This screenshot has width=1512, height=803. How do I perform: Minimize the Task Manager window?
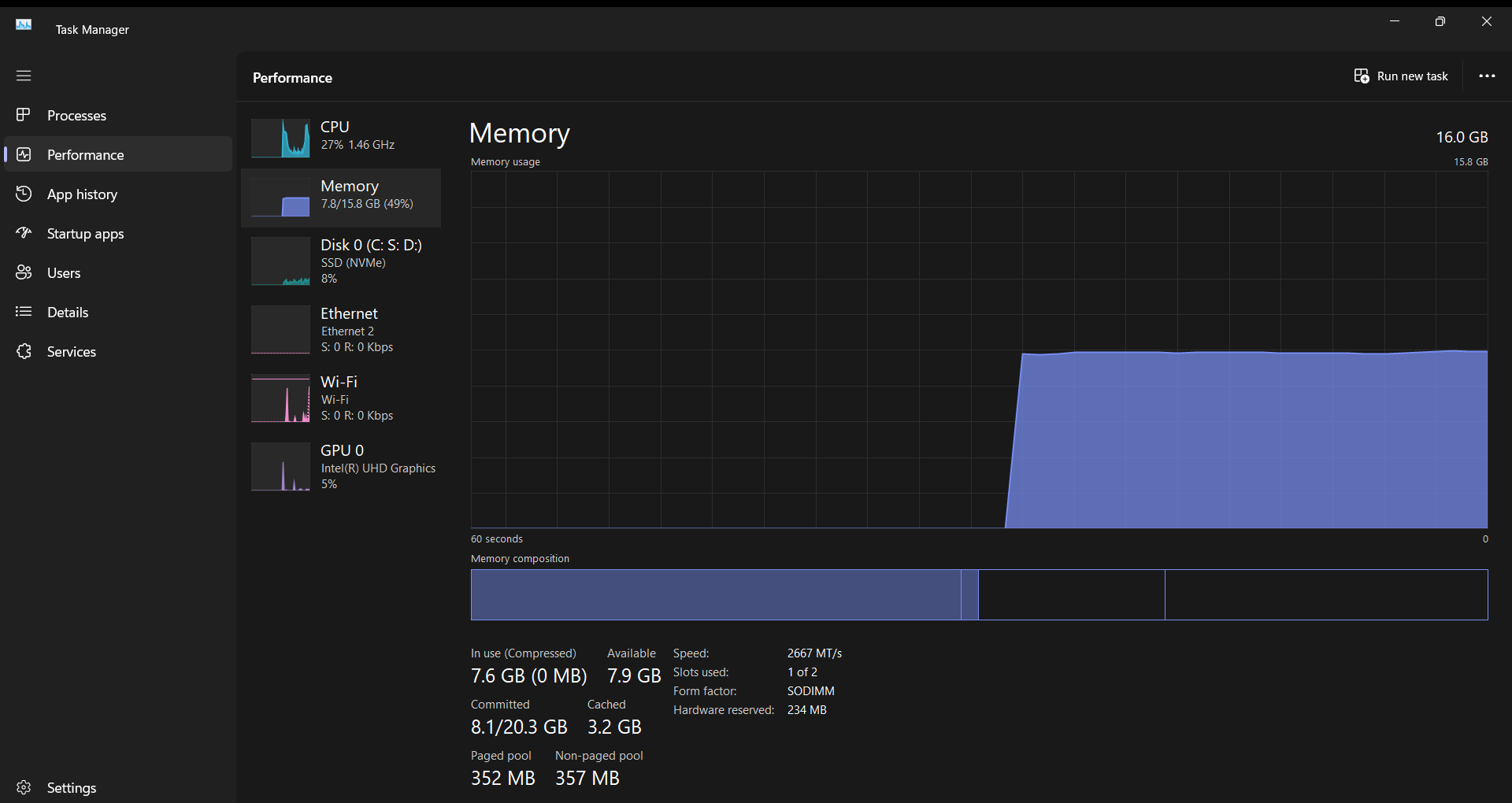[1394, 21]
